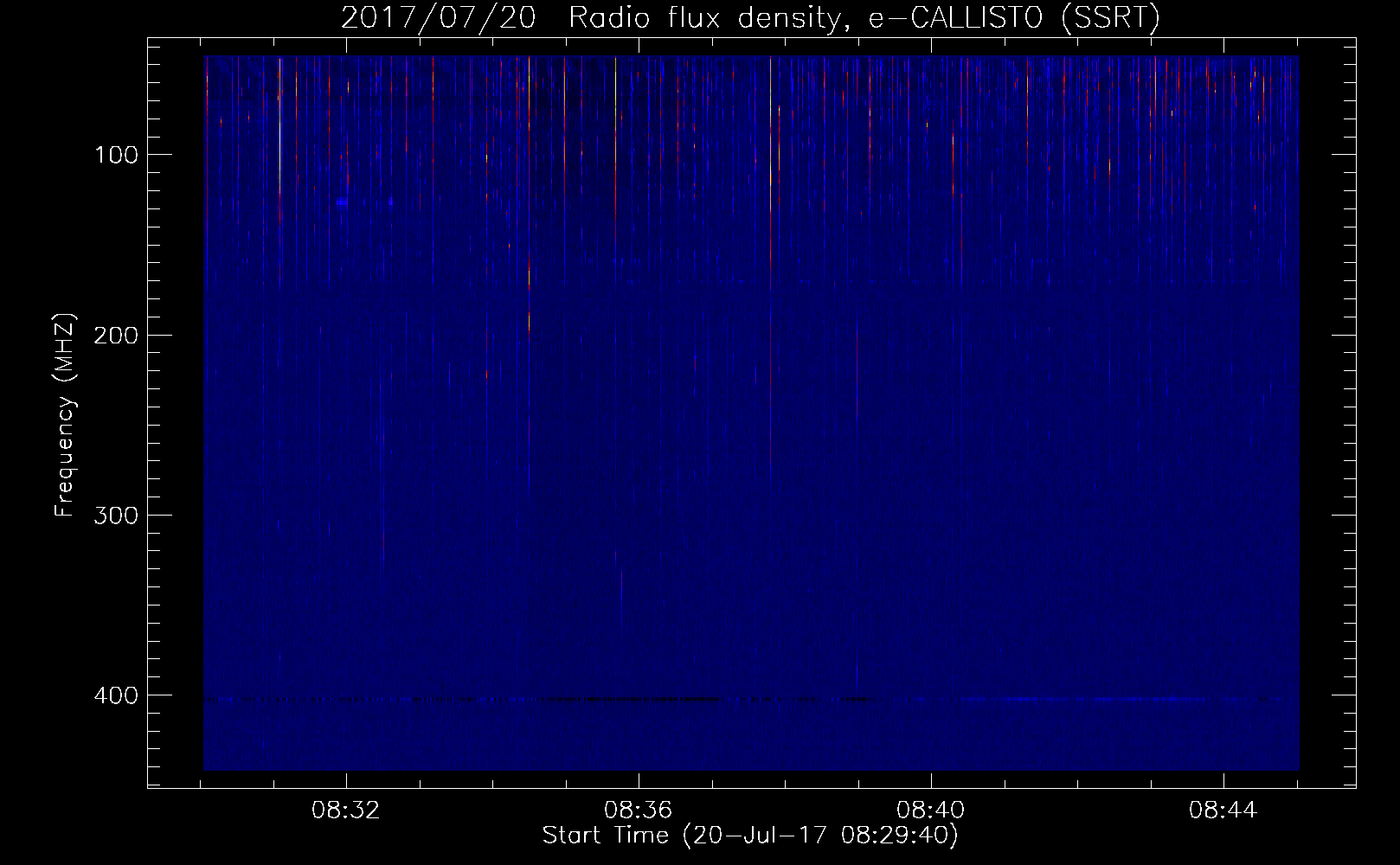
Task: Click the 400 frequency tick label
Action: tap(116, 695)
